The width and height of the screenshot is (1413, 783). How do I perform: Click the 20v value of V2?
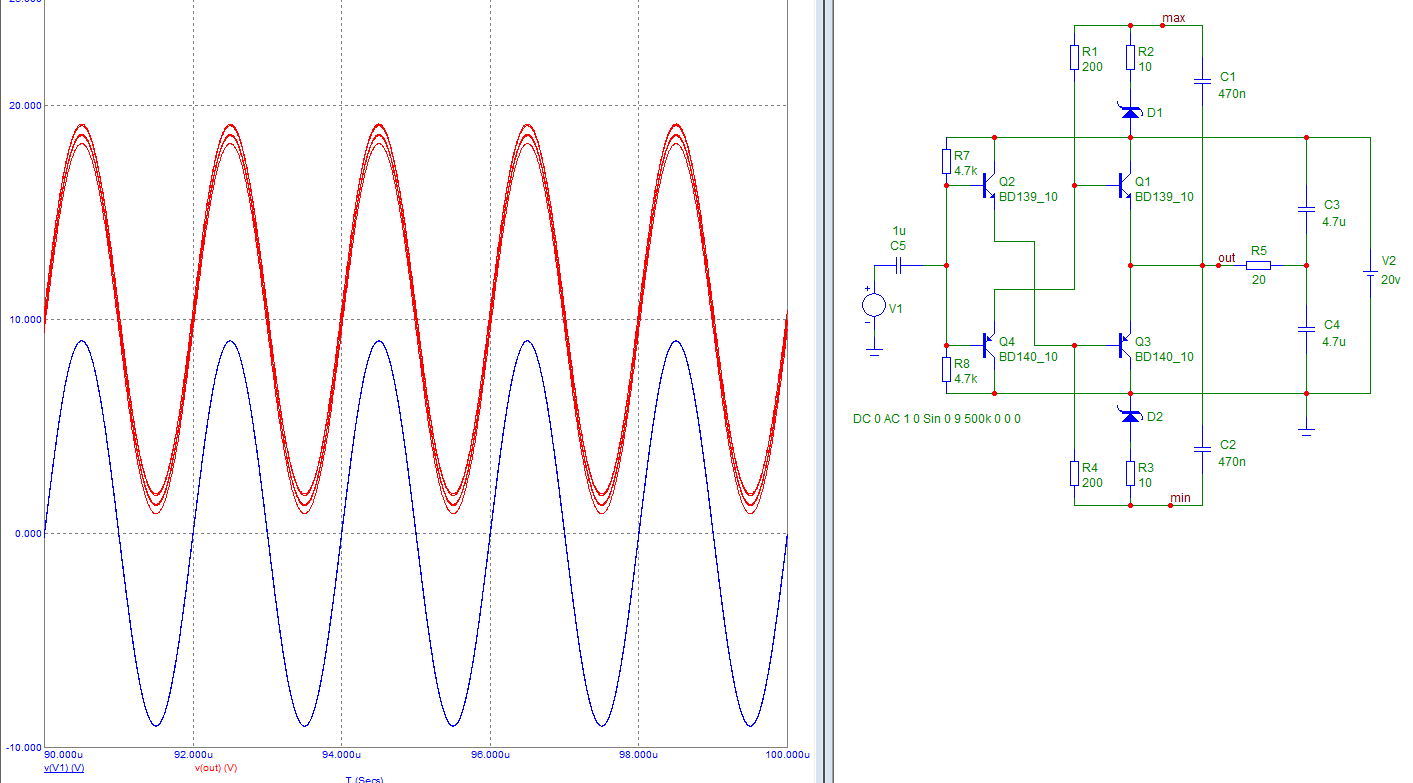click(x=1391, y=281)
